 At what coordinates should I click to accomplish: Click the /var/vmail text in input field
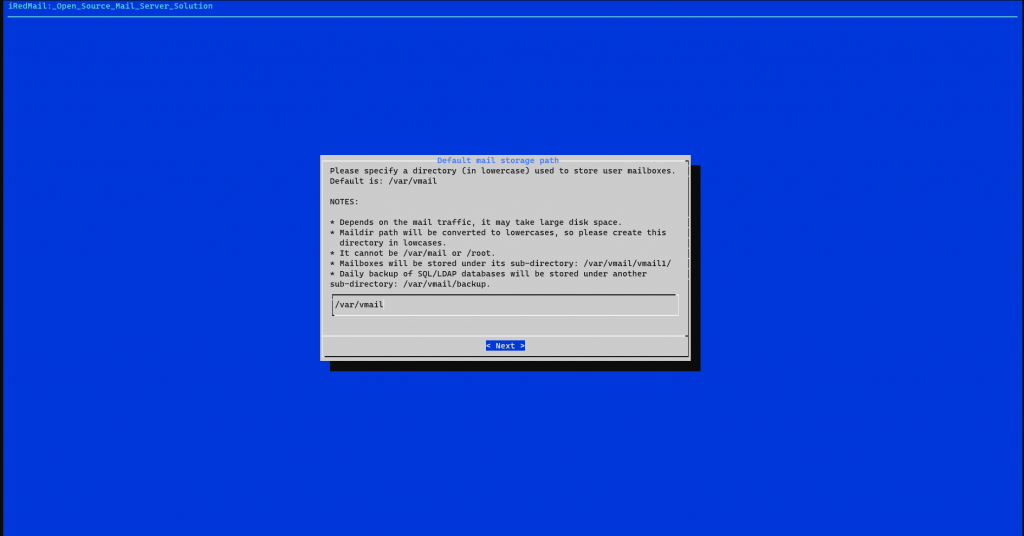pos(359,304)
